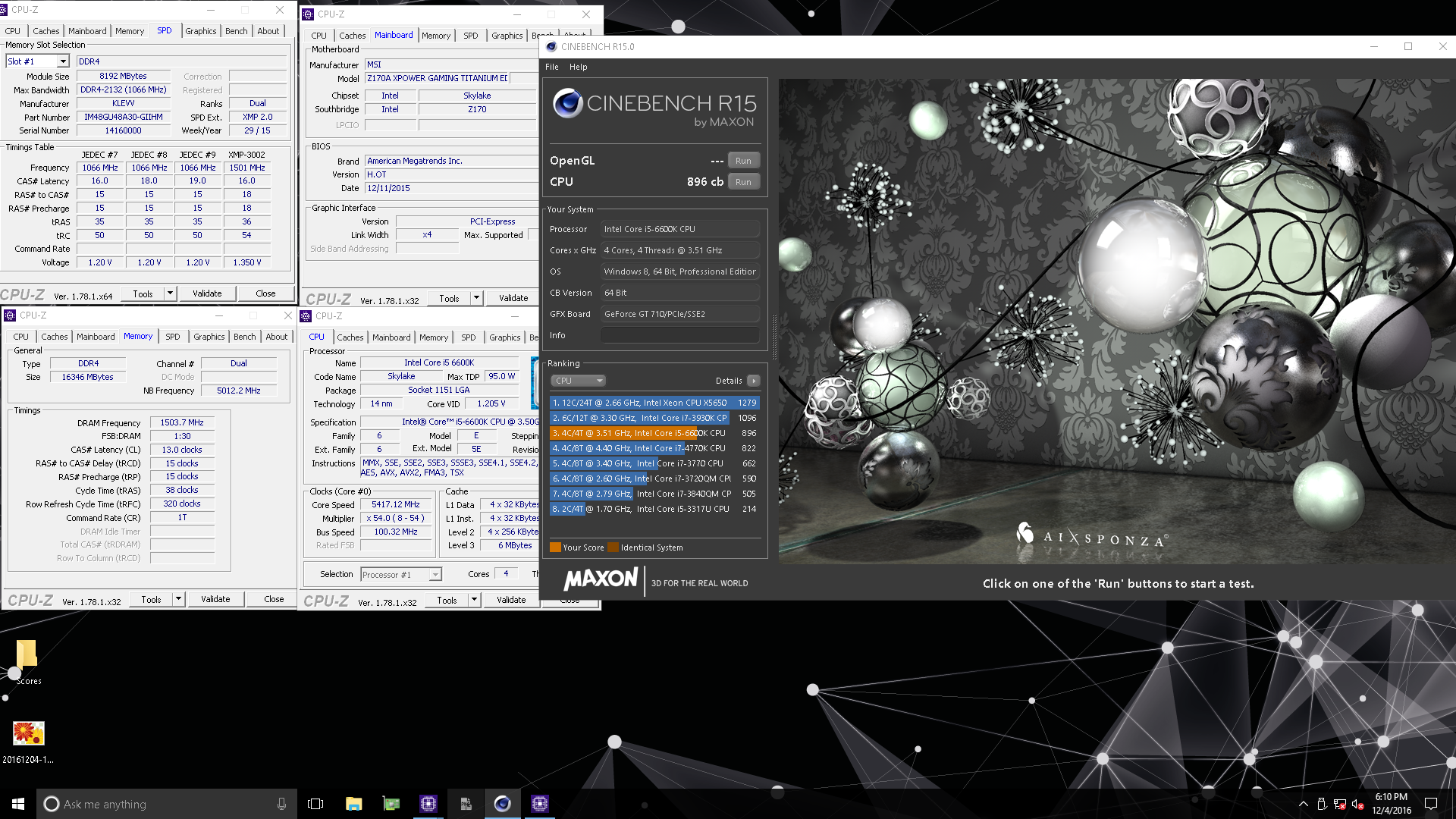The height and width of the screenshot is (819, 1456).
Task: Switch to Graphics tab in SPD CPU-Z window
Action: (201, 31)
